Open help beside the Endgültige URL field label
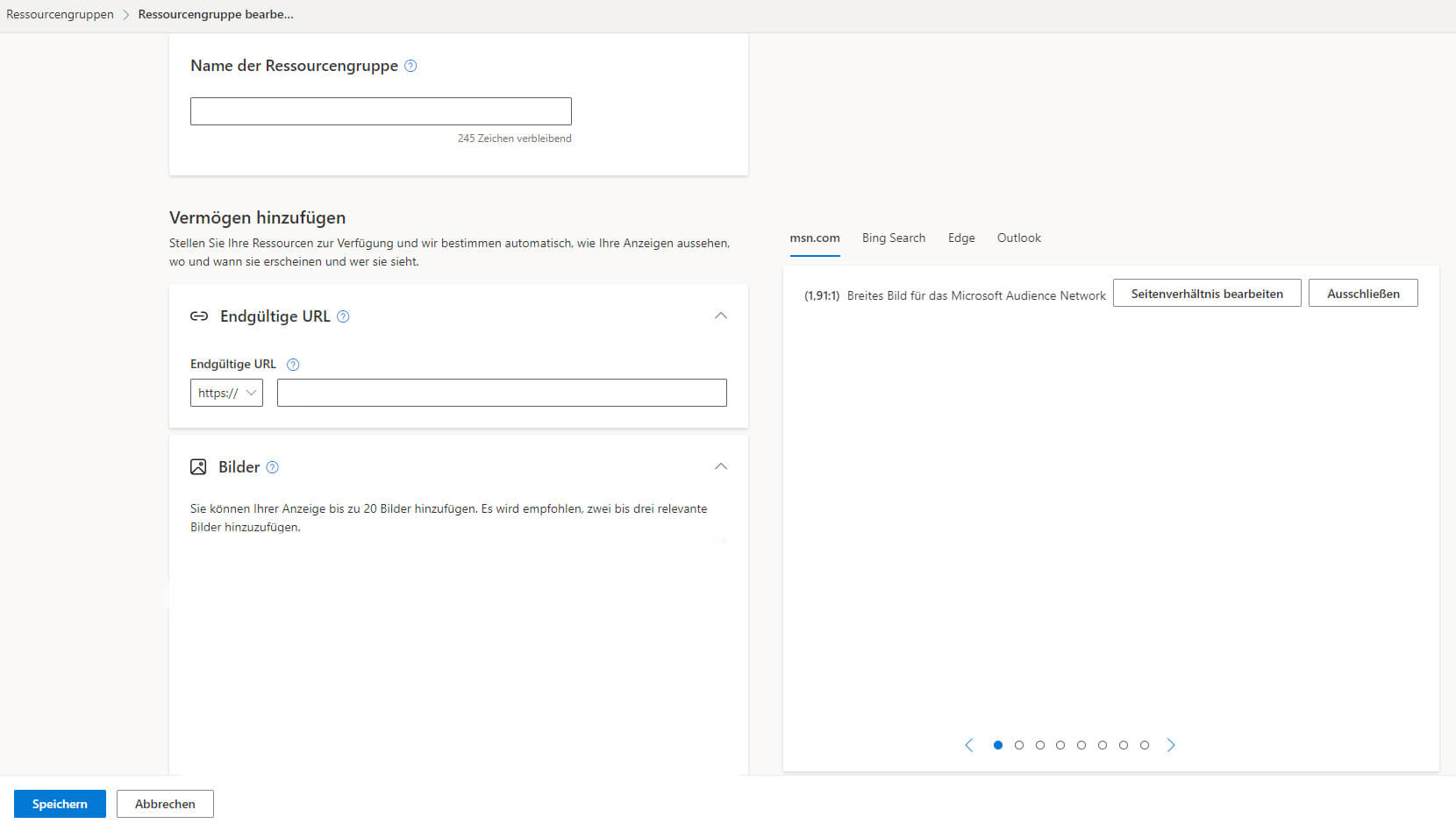Screen dimensions: 1456x831 click(x=292, y=364)
